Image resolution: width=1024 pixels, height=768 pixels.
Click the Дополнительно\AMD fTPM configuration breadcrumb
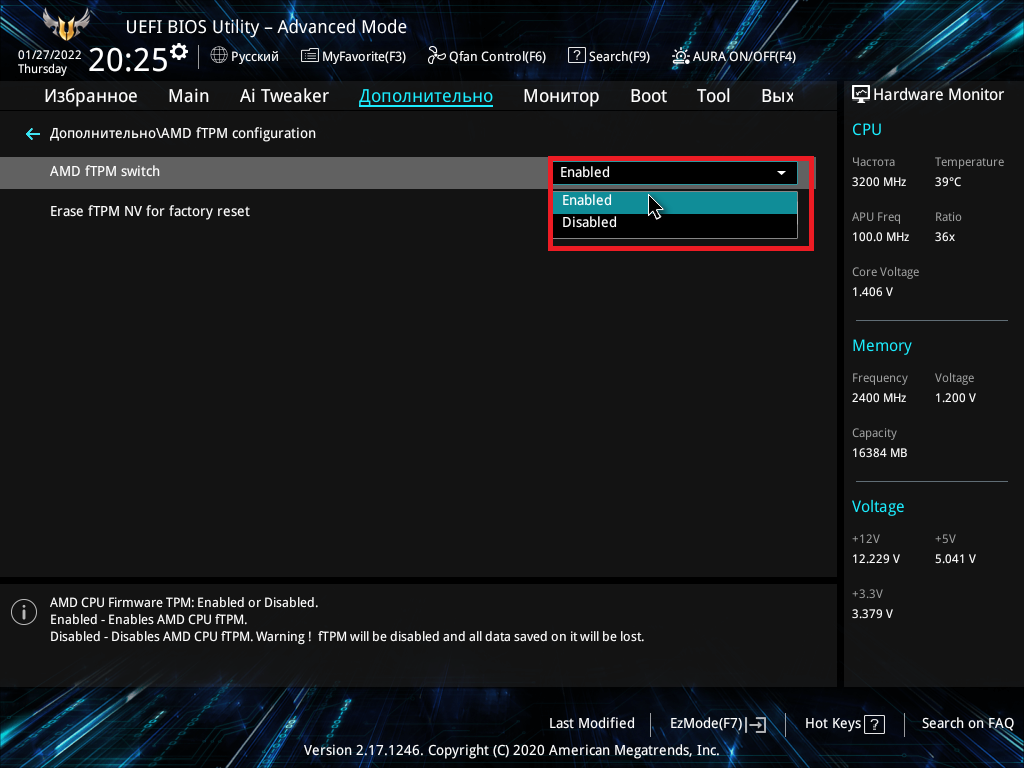[x=183, y=133]
